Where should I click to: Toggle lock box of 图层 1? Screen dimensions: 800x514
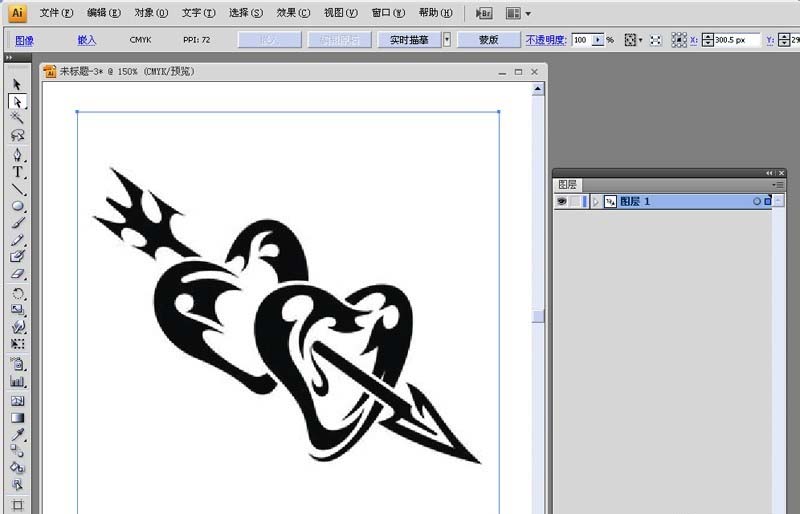coord(575,202)
